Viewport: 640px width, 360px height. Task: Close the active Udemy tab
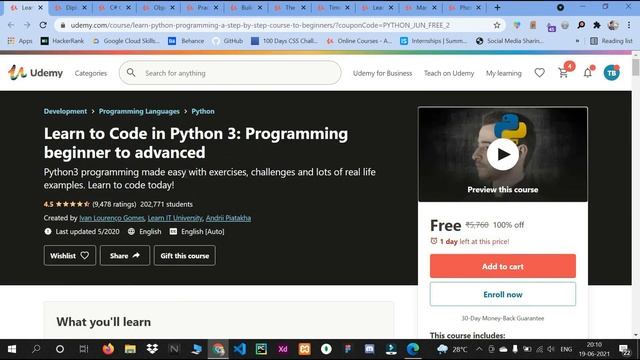[x=40, y=7]
